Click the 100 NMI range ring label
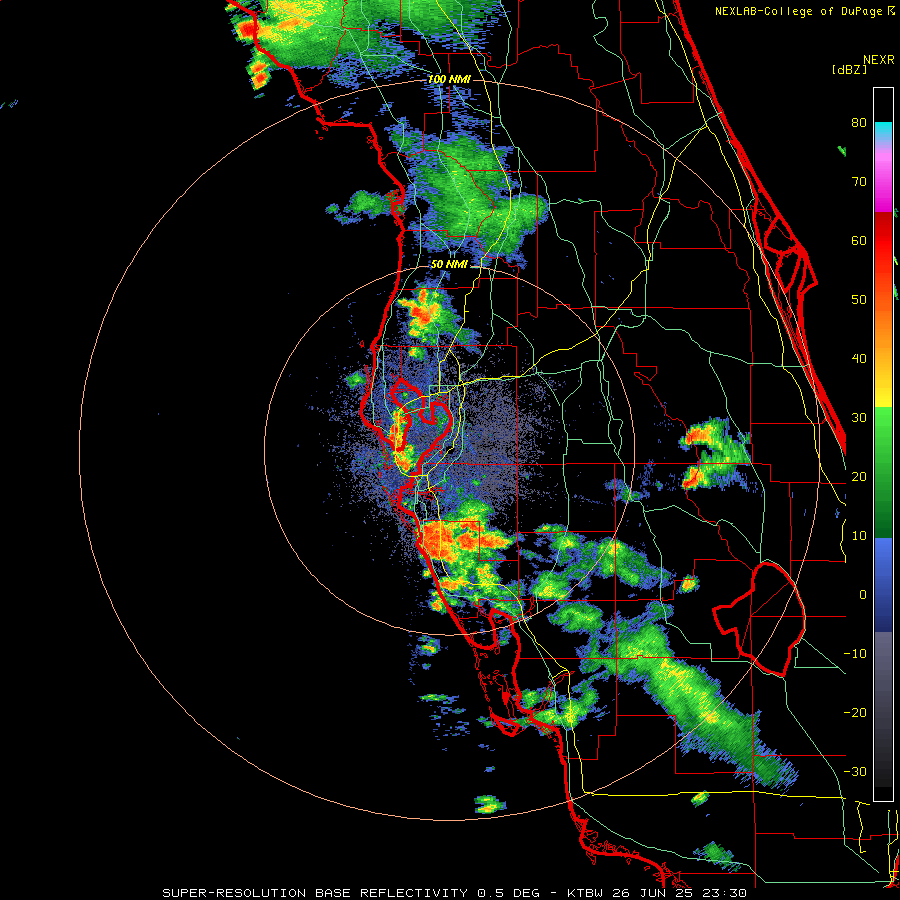This screenshot has width=900, height=900. pos(449,79)
